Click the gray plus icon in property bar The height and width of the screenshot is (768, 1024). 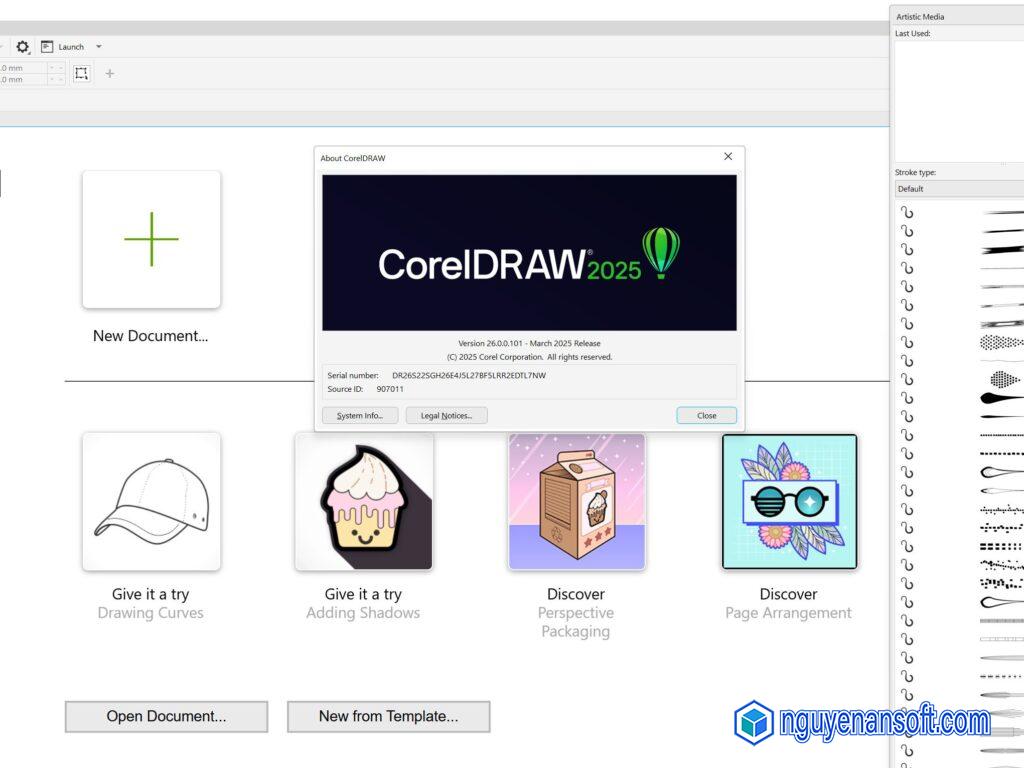click(110, 73)
